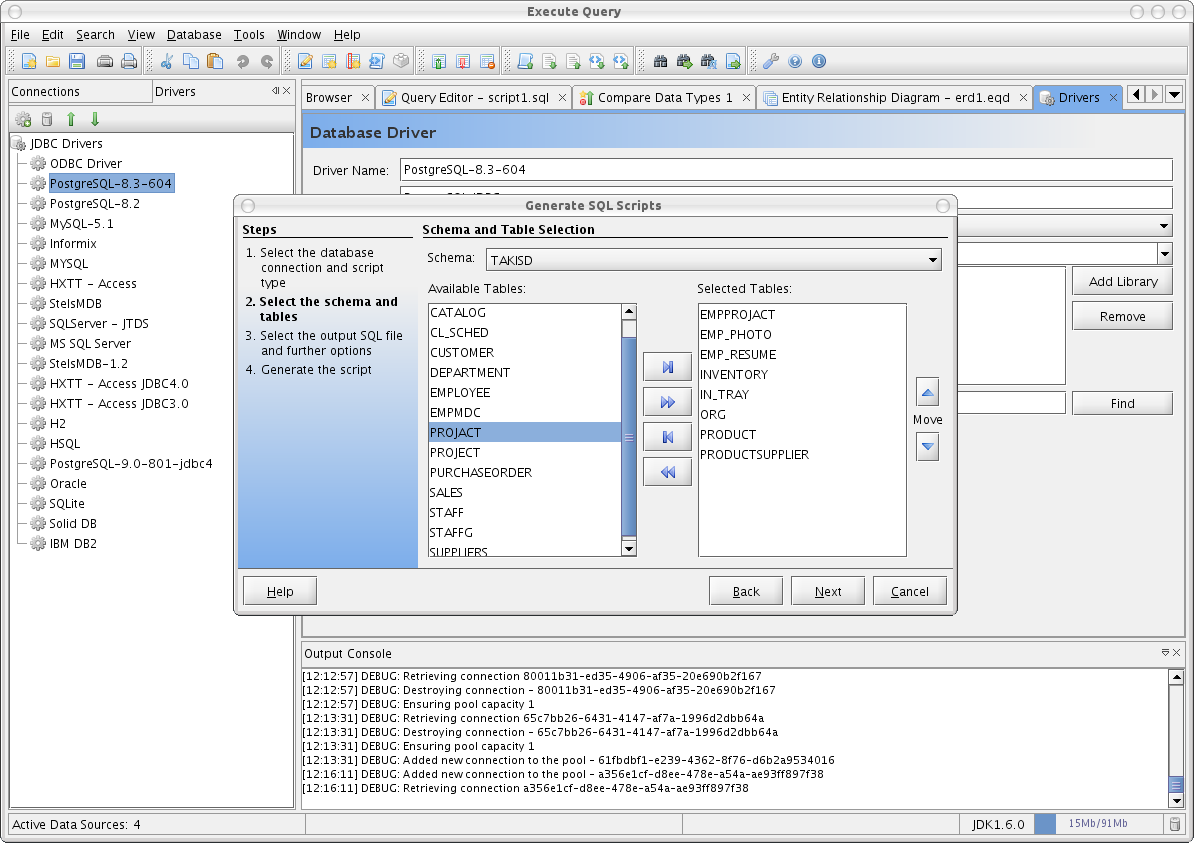Move EMPPROJACT up with the Move arrow
Viewport: 1194px width, 843px height.
[927, 391]
